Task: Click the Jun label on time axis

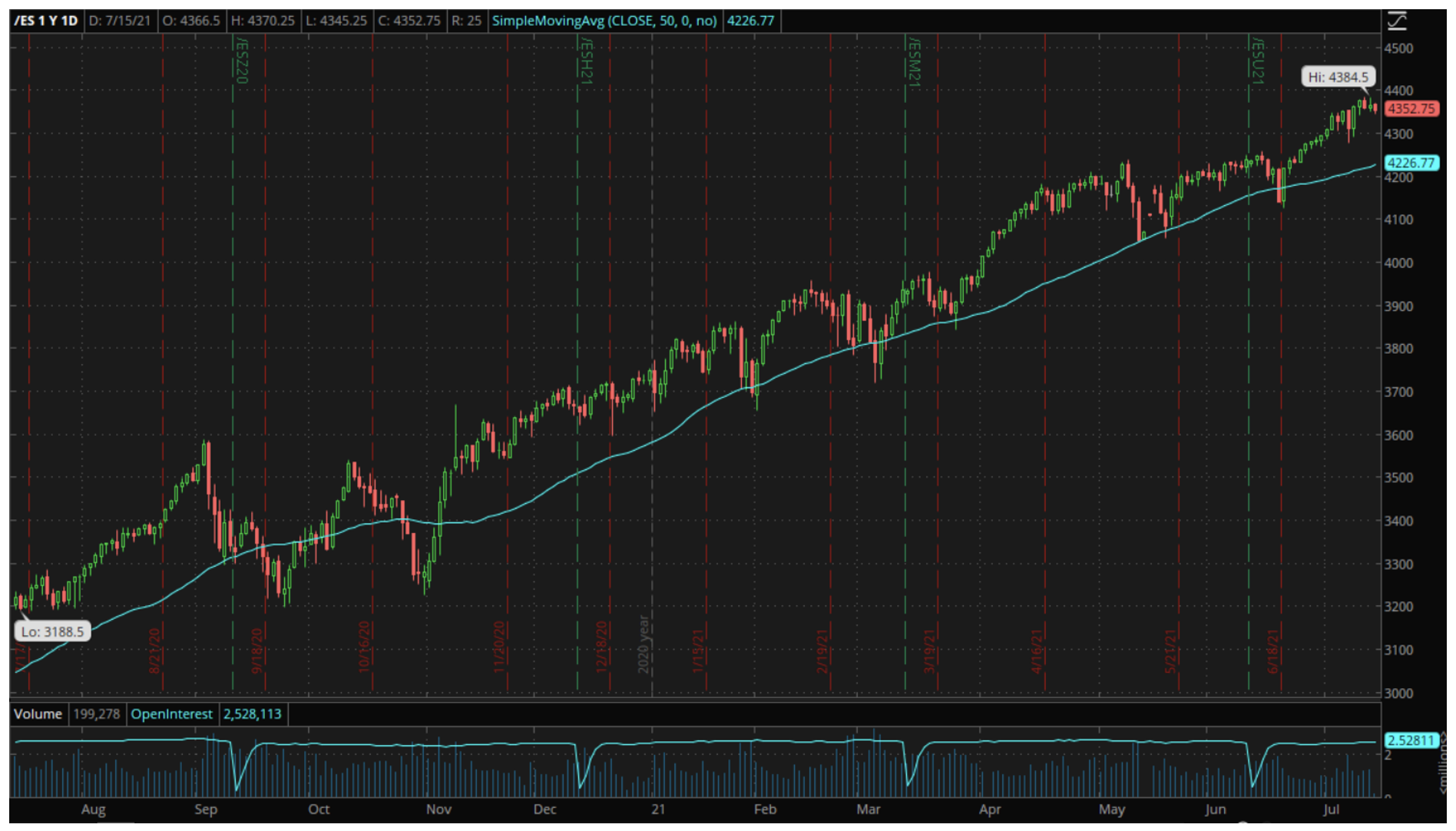Action: 1215,809
